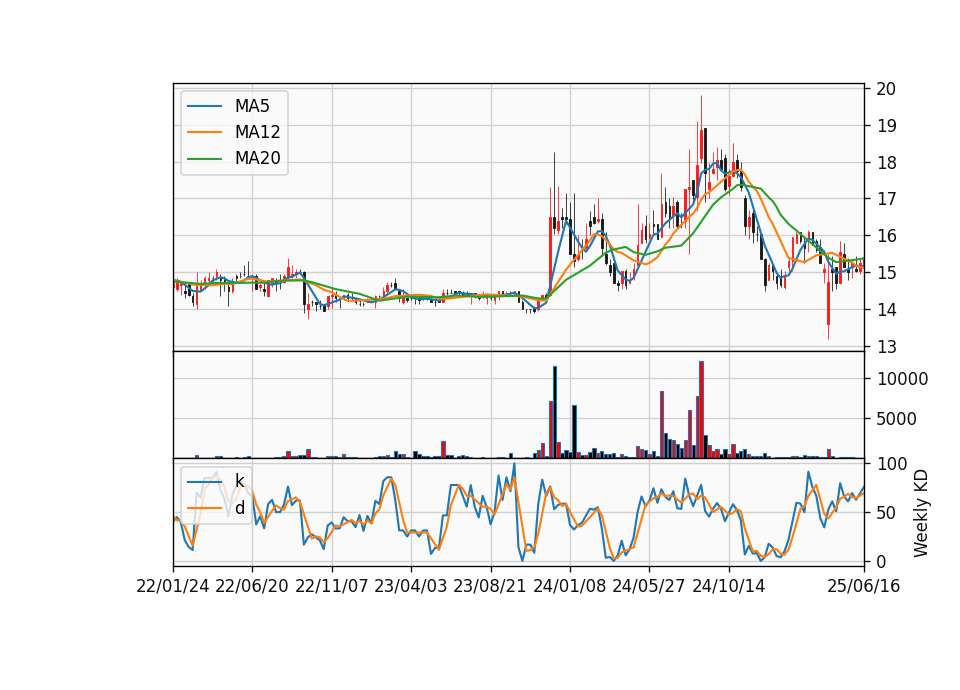Click the 25/06/16 date tick label

click(x=864, y=586)
